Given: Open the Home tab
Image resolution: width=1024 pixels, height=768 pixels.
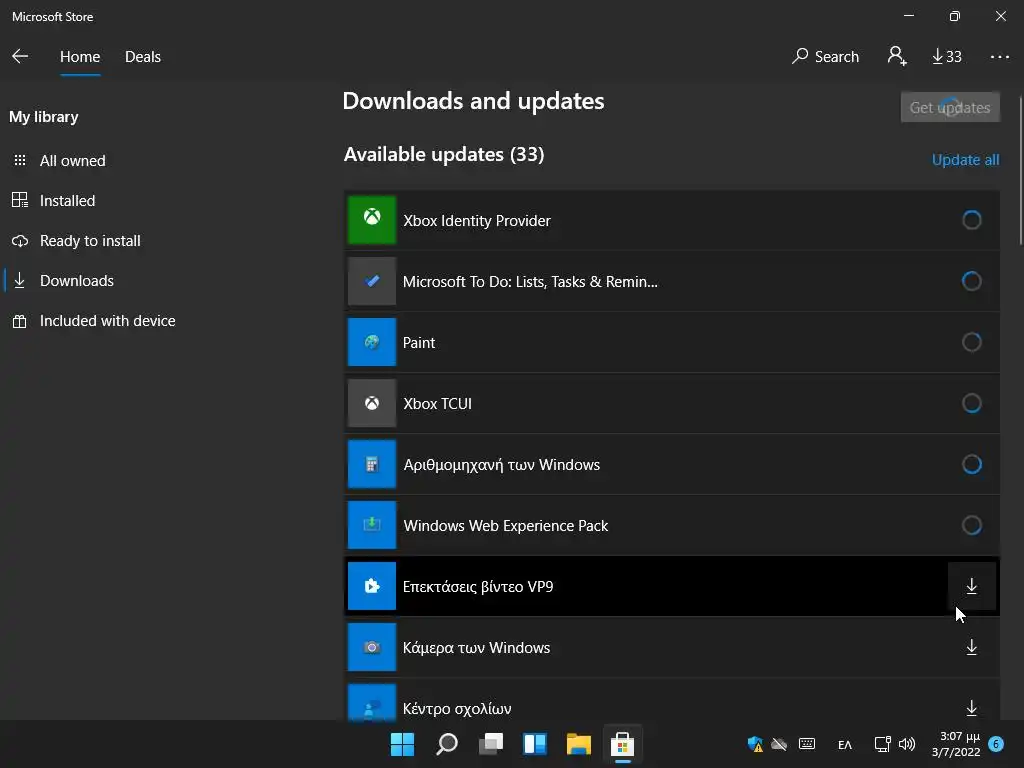Looking at the screenshot, I should [x=80, y=57].
